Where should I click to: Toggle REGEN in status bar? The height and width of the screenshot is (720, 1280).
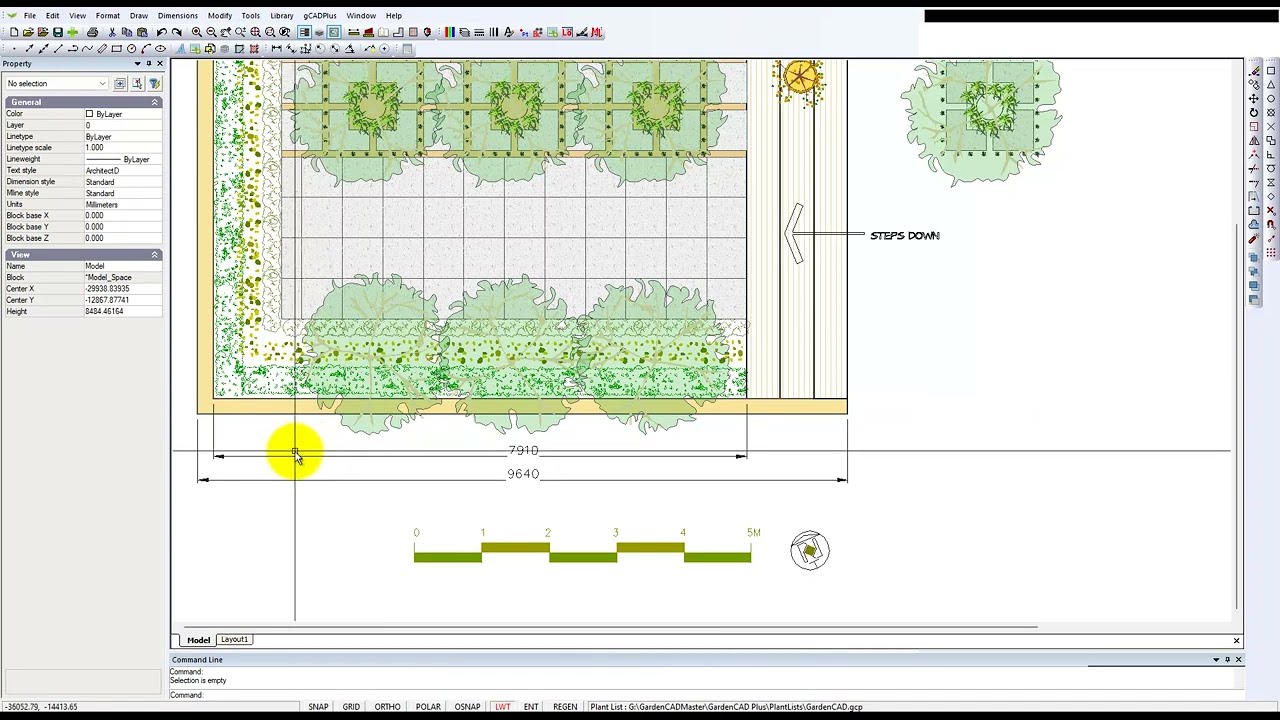click(565, 707)
